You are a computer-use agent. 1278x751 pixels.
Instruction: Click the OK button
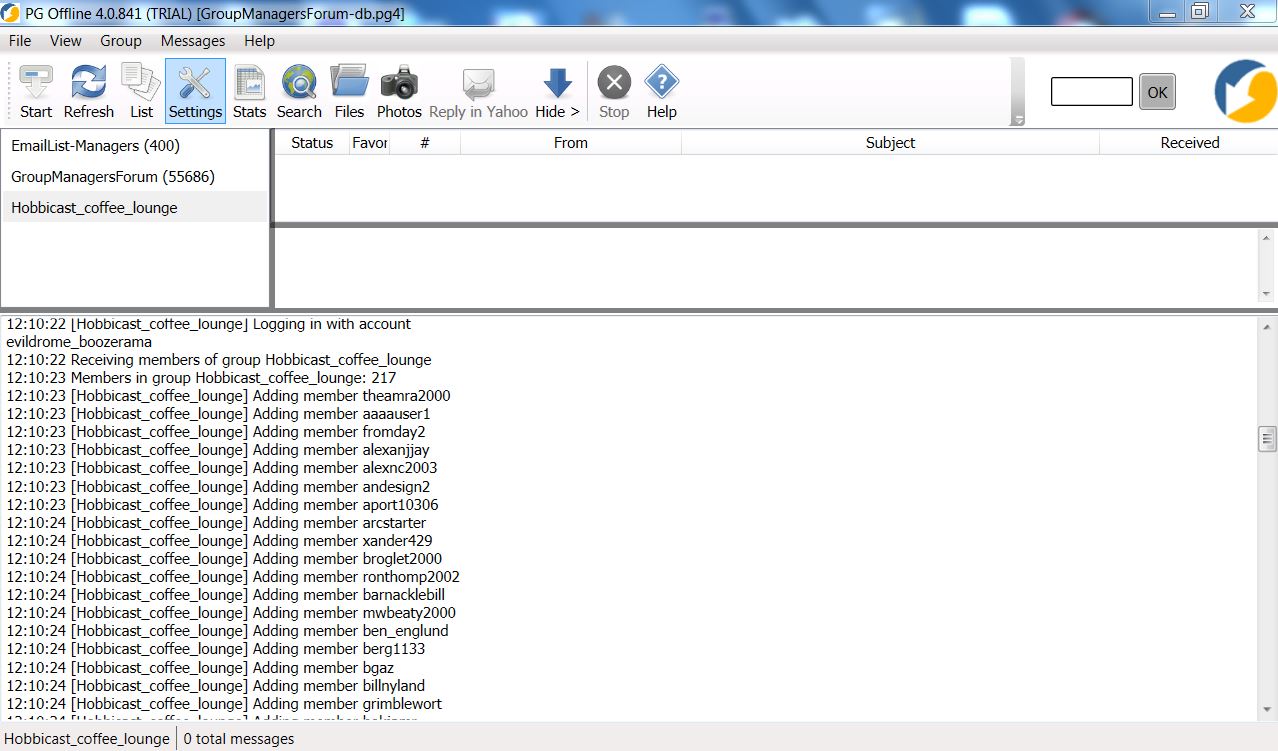(1157, 92)
